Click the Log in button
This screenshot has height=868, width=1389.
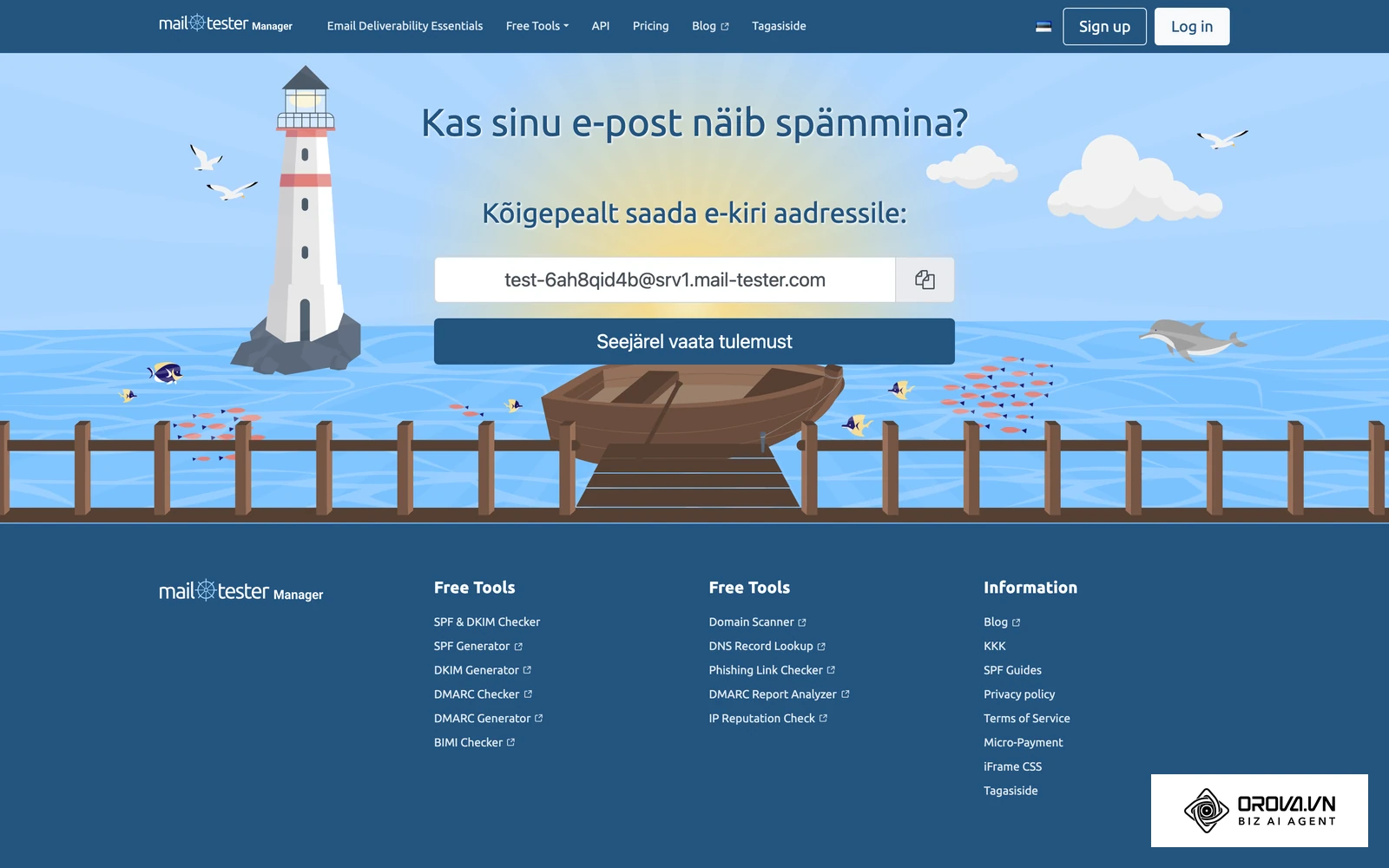click(1192, 26)
